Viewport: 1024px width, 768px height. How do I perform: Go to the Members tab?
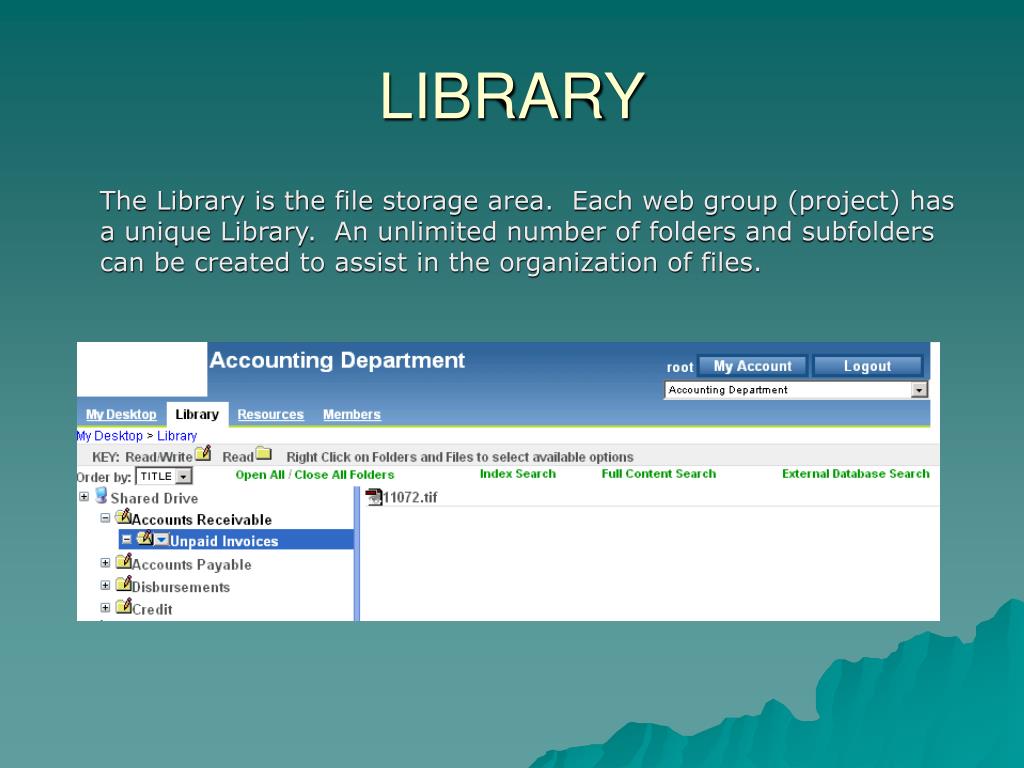351,414
